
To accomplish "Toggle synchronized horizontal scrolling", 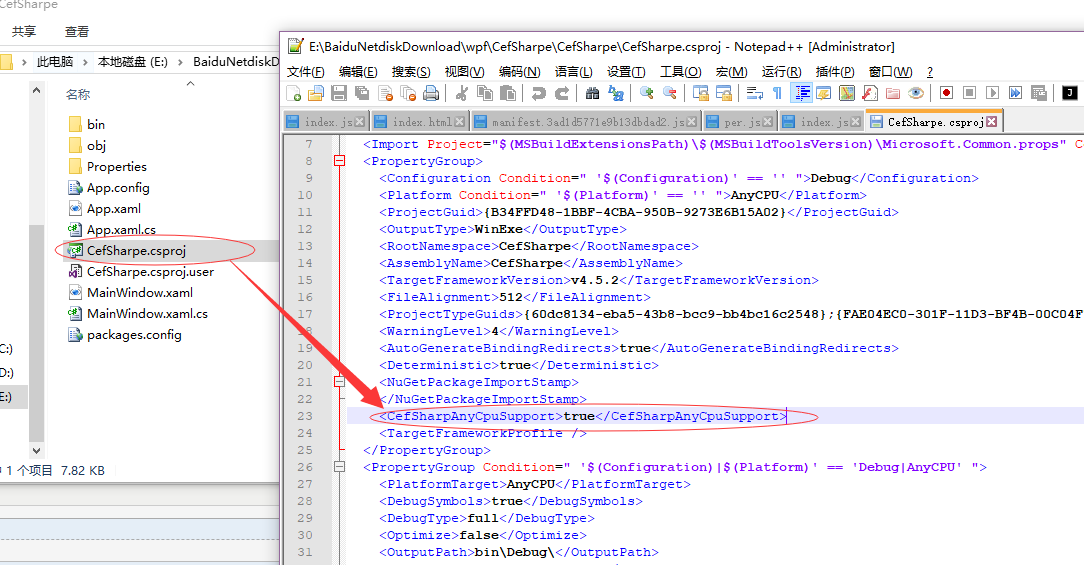I will [724, 93].
